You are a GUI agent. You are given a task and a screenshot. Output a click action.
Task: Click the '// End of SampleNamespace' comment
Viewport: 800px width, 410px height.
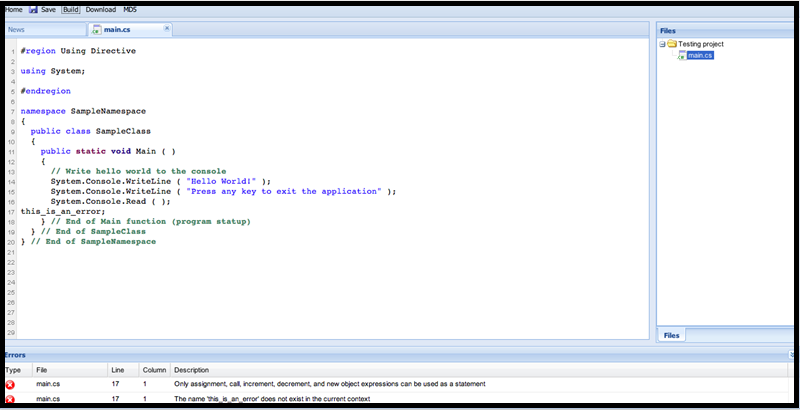click(93, 242)
